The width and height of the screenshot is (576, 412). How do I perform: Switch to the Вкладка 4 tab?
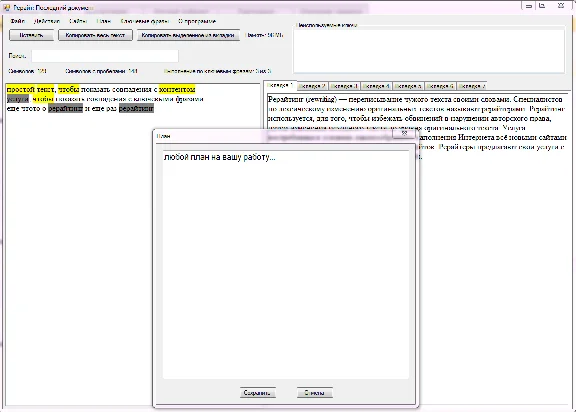coord(376,86)
